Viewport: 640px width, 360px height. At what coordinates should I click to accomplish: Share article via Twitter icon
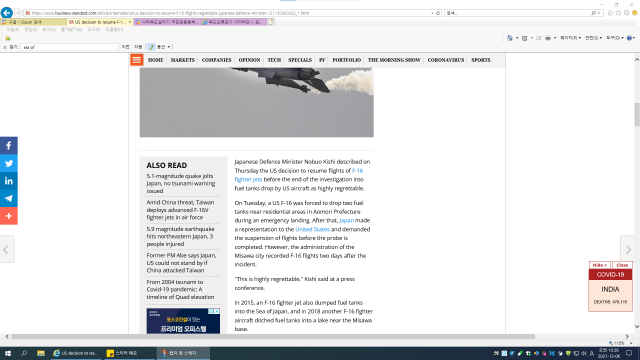[9, 163]
